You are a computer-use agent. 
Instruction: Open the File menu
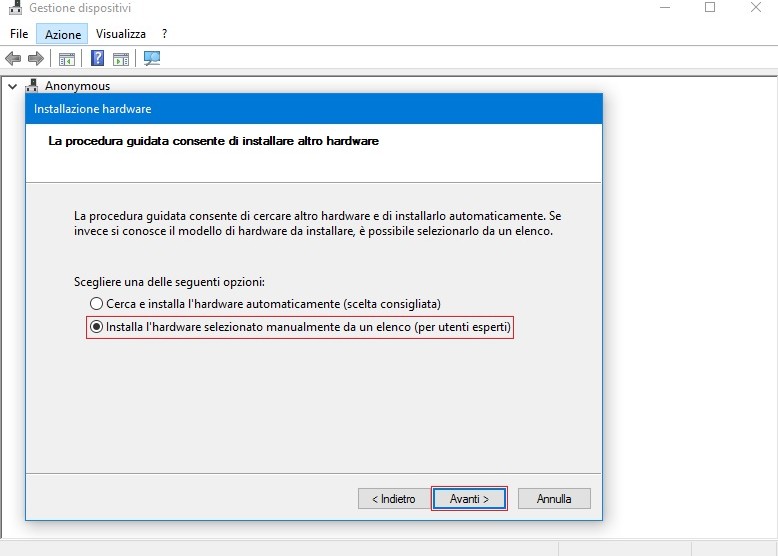point(19,34)
